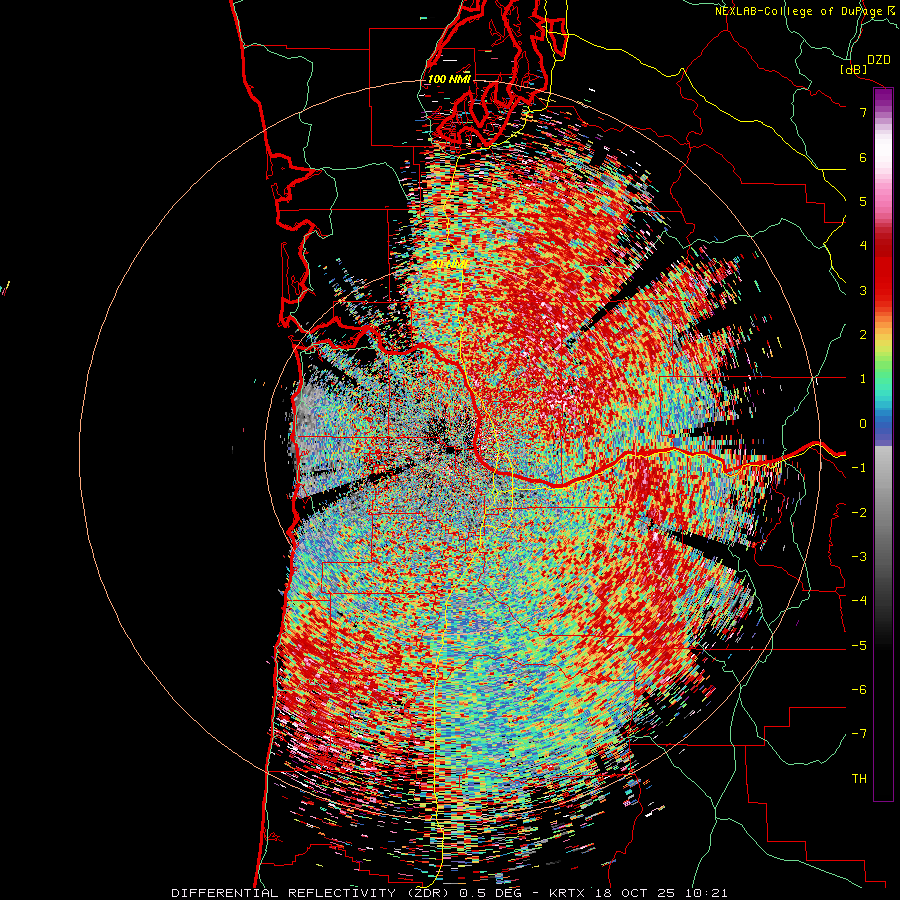The width and height of the screenshot is (900, 900).
Task: Select the positive 4 dB scale label
Action: click(x=863, y=246)
